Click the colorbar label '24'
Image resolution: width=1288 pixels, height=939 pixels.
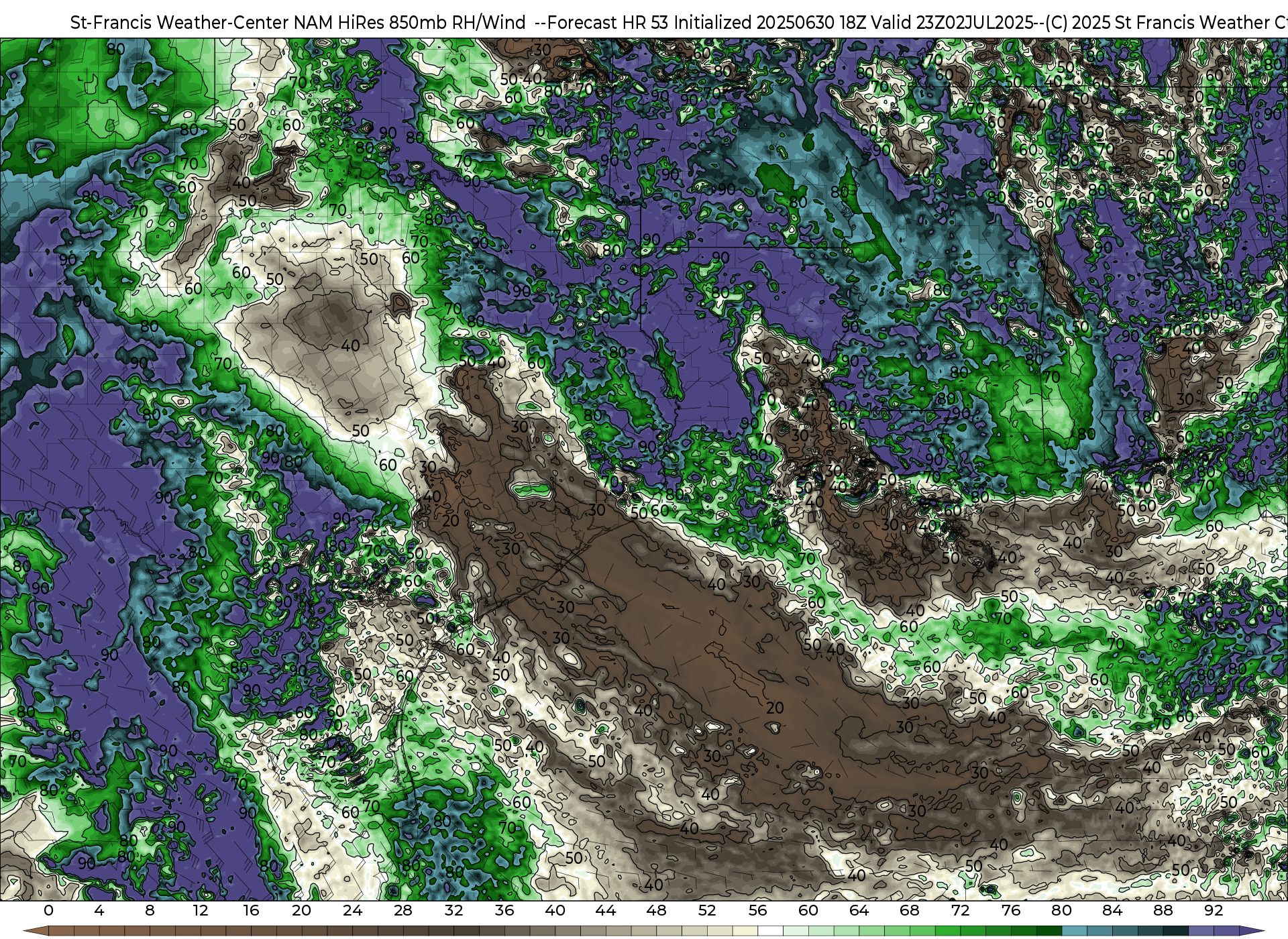[x=352, y=910]
